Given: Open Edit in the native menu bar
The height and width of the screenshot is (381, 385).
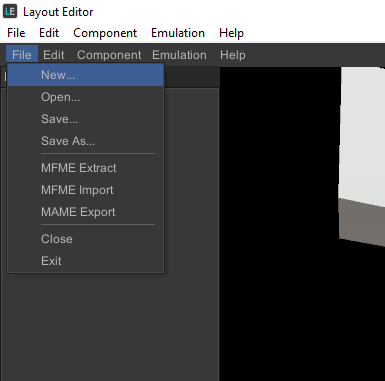Looking at the screenshot, I should click(x=49, y=33).
